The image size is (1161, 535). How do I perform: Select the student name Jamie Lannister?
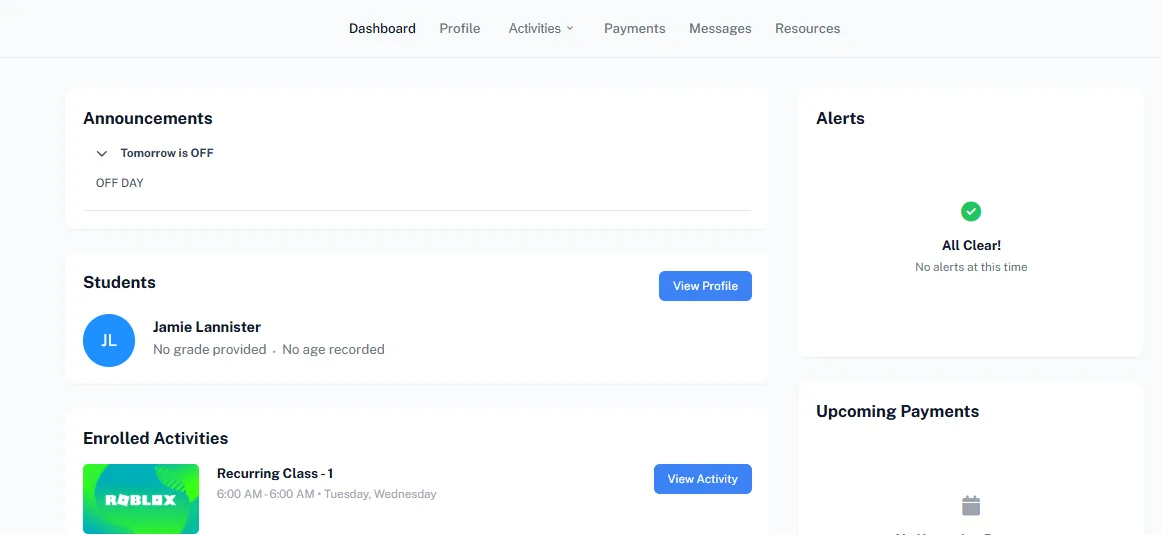(x=207, y=327)
